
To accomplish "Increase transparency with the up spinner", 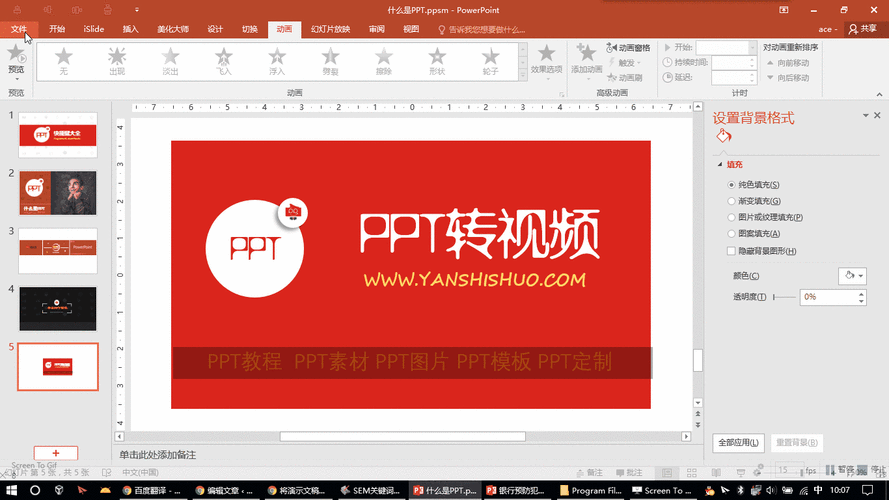I will click(x=861, y=294).
